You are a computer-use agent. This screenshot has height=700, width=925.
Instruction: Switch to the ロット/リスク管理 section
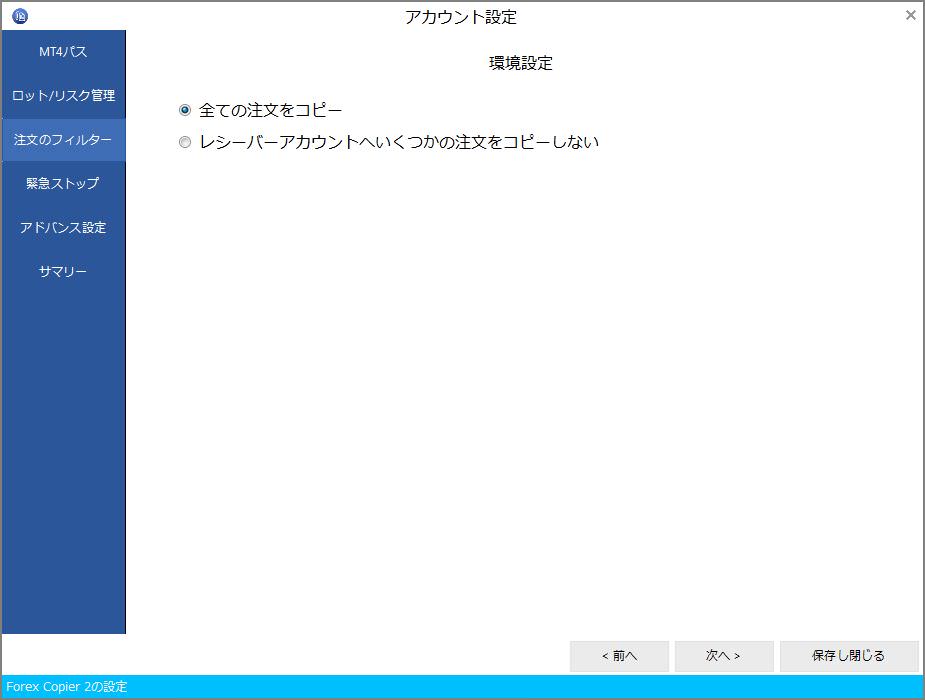62,95
